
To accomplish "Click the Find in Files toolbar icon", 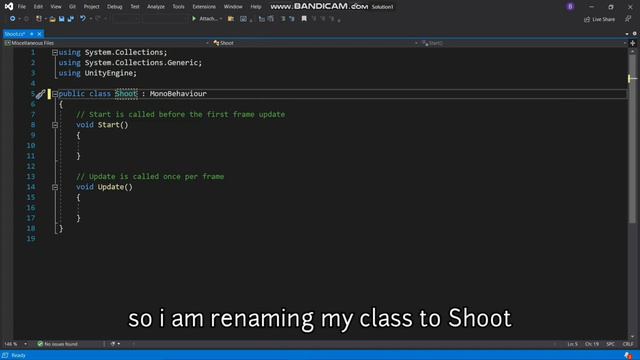I will tap(231, 19).
